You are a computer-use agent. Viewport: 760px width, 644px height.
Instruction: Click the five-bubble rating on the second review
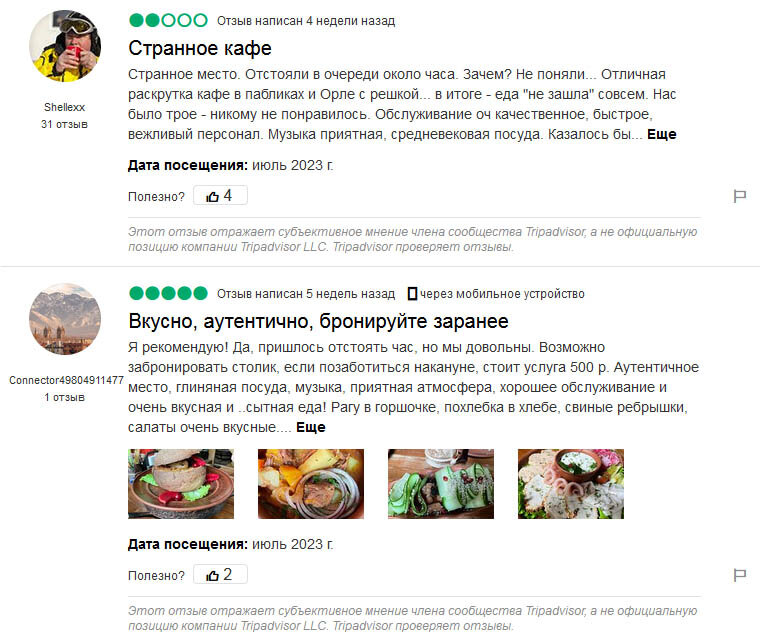(168, 293)
